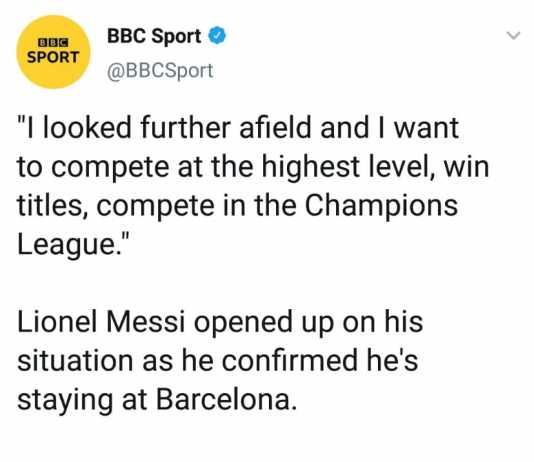Click the word "titles," in the quote
Screen dimensions: 534x462
[x=54, y=205]
